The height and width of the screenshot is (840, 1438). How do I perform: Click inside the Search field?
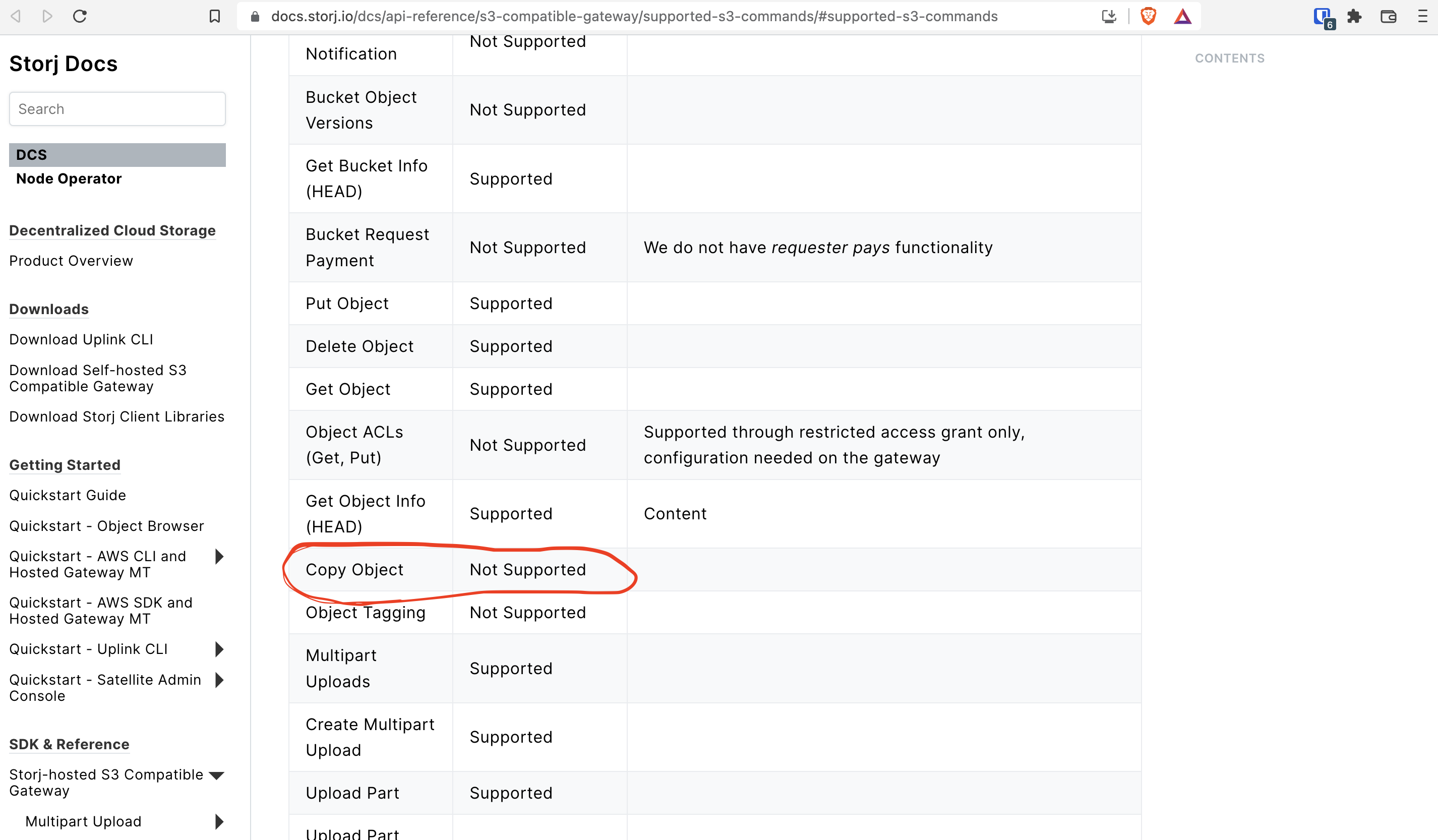[117, 108]
